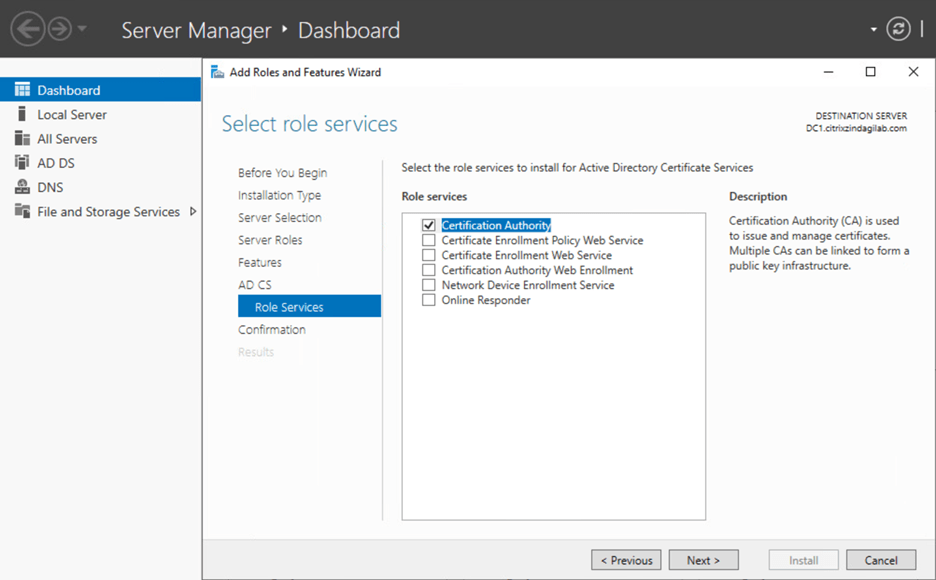Screen dimensions: 936x580
Task: Uncheck the Certification Authority checkbox
Action: click(429, 225)
